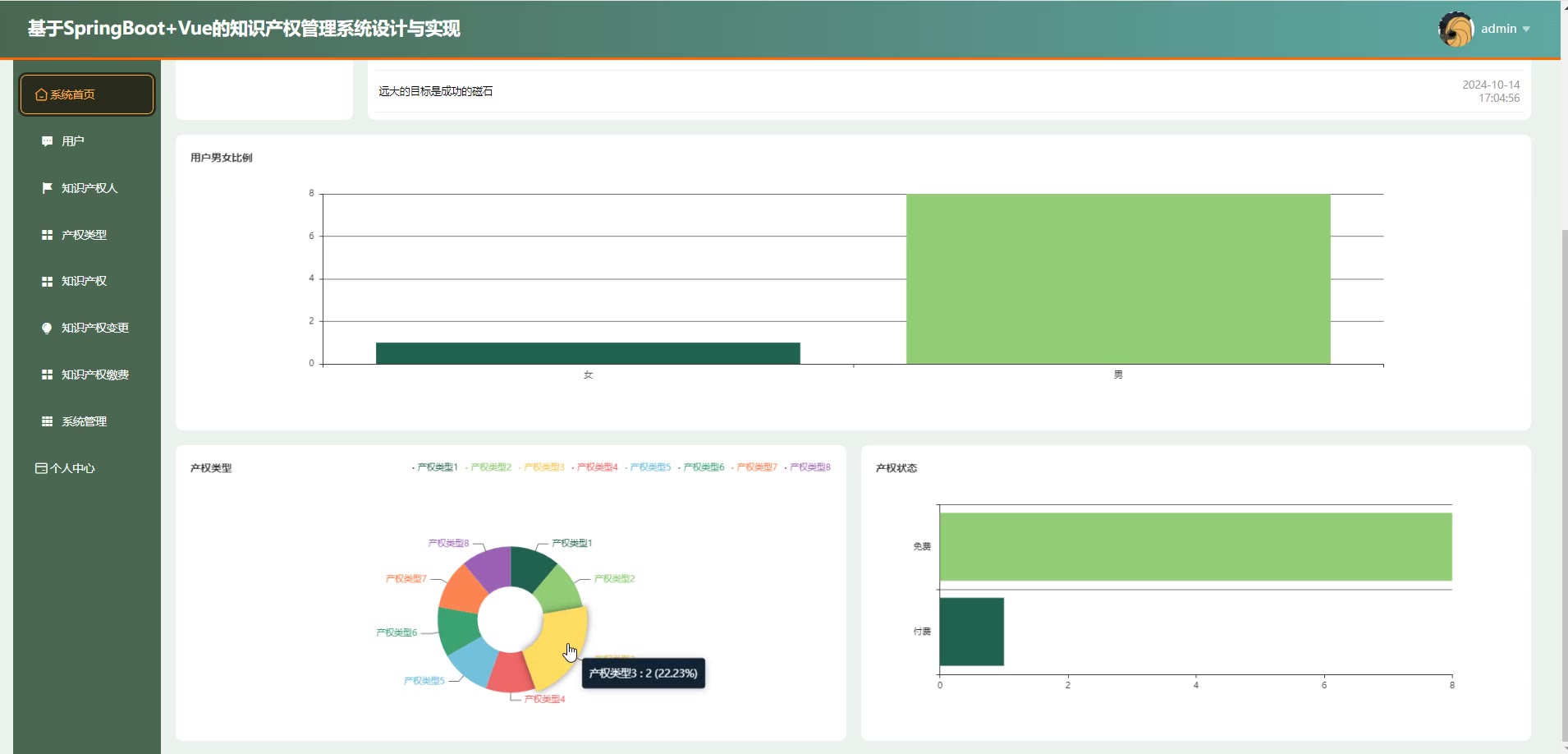
Task: Open the 用户 menu item
Action: [73, 141]
